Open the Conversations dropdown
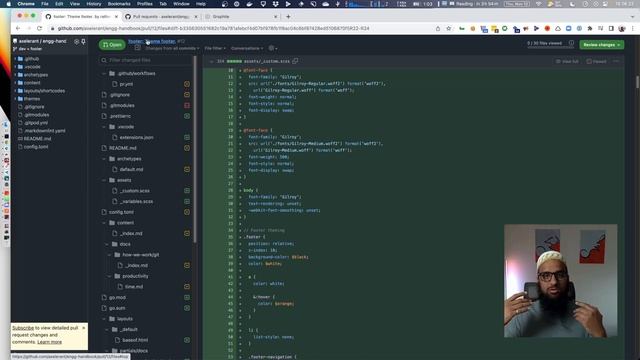This screenshot has height=360, width=640. click(247, 48)
